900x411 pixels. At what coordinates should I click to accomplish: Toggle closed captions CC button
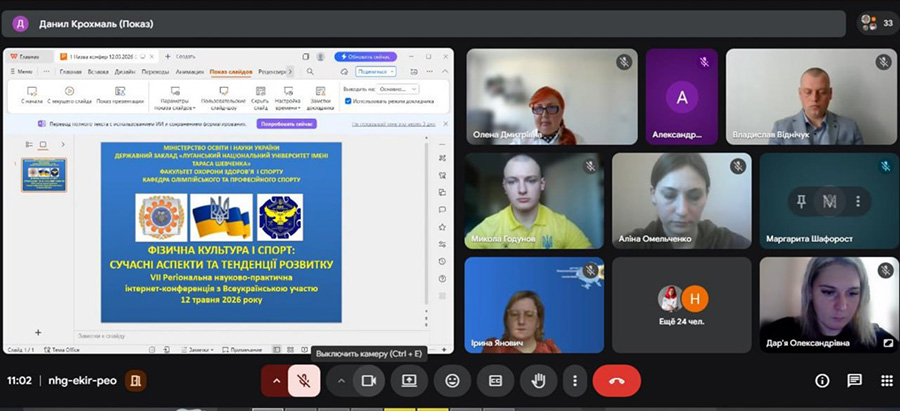point(495,381)
